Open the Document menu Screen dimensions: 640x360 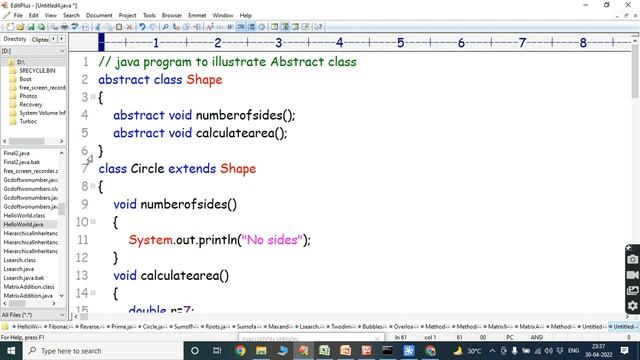[x=99, y=15]
